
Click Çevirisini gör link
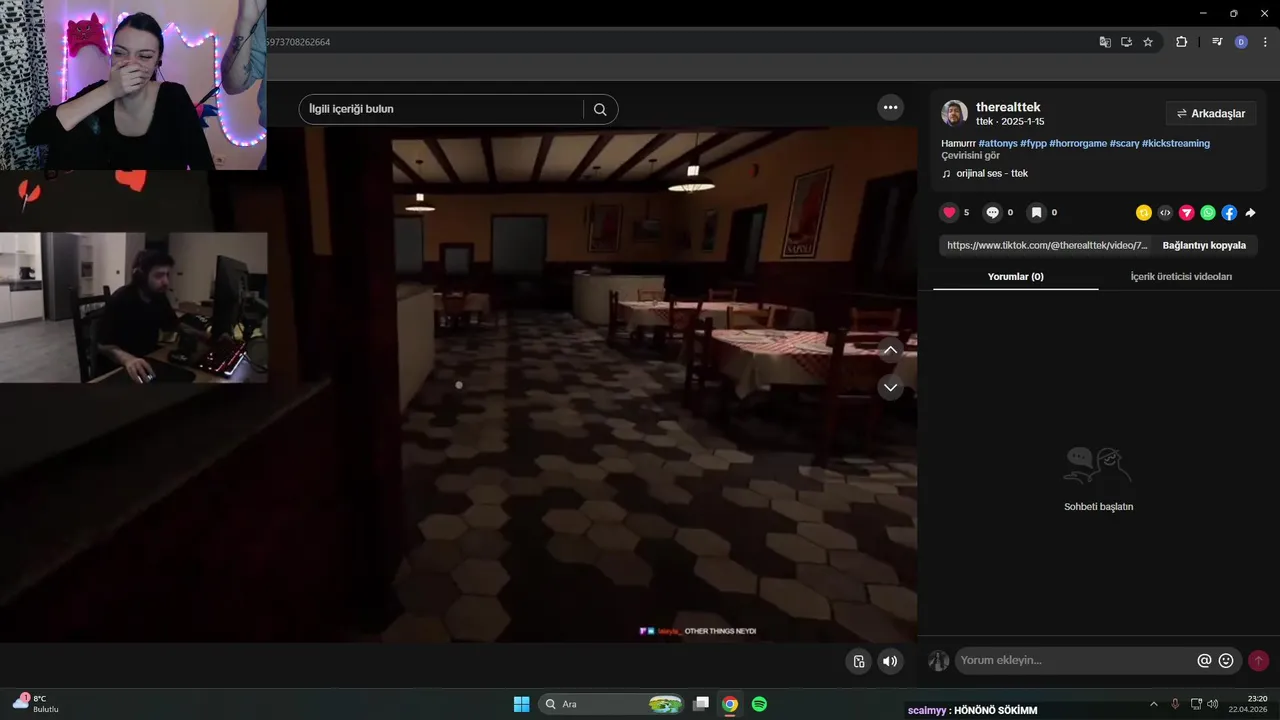point(970,155)
